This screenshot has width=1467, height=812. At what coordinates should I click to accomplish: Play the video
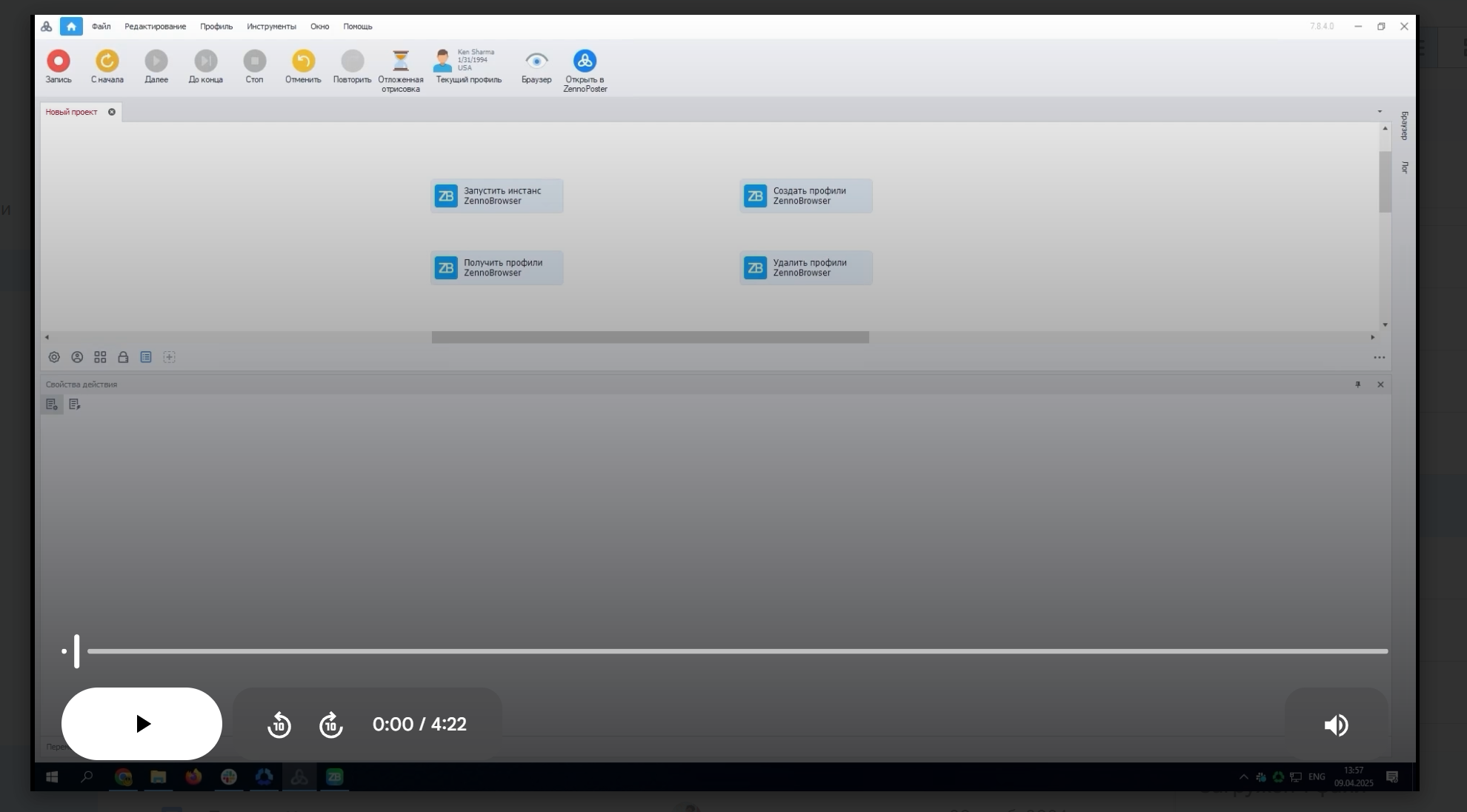142,724
